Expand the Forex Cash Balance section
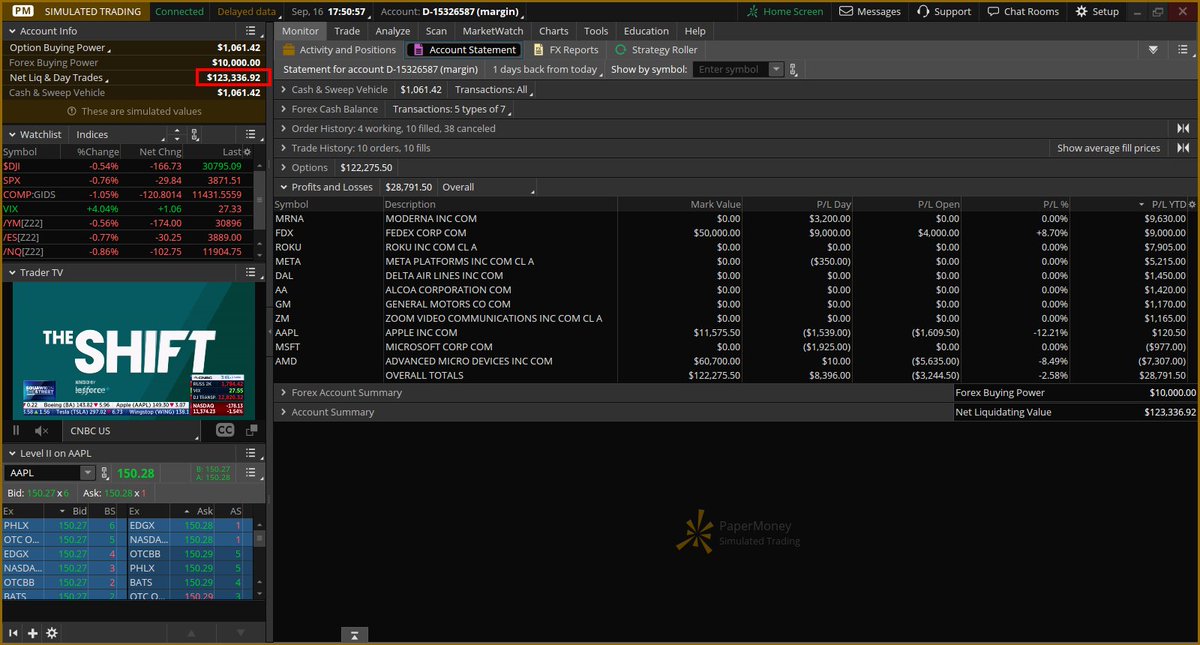Image resolution: width=1200 pixels, height=645 pixels. pos(284,109)
